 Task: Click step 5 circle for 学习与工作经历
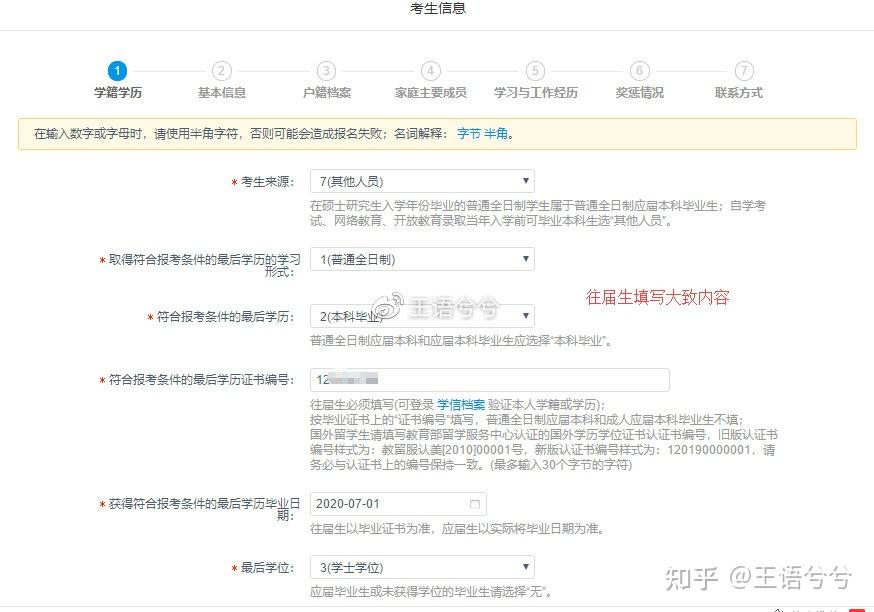point(535,71)
